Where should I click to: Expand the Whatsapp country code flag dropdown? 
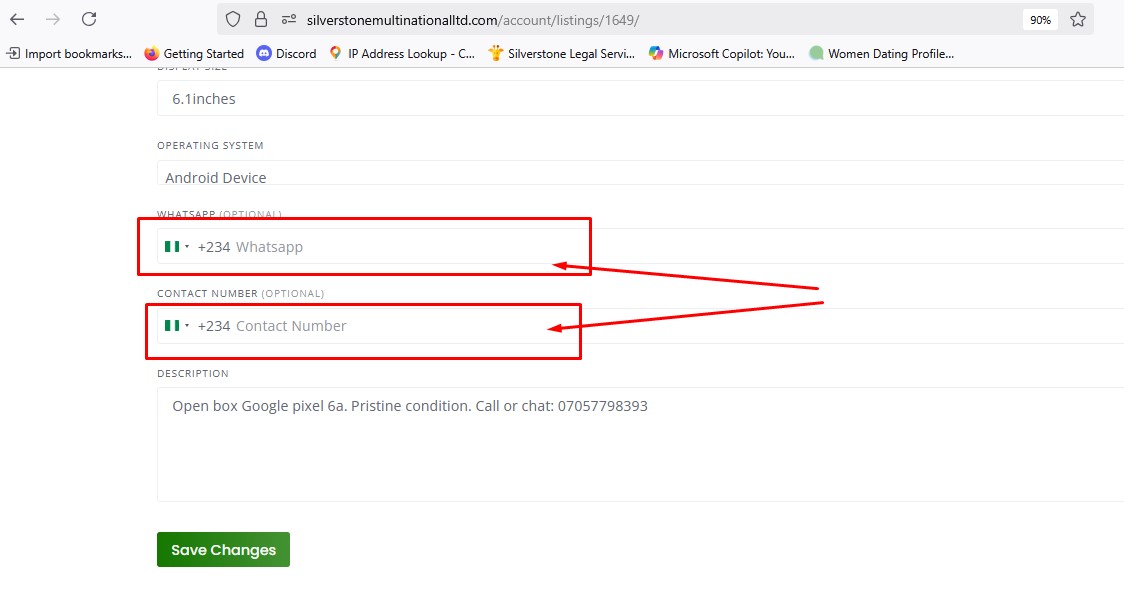[x=176, y=247]
